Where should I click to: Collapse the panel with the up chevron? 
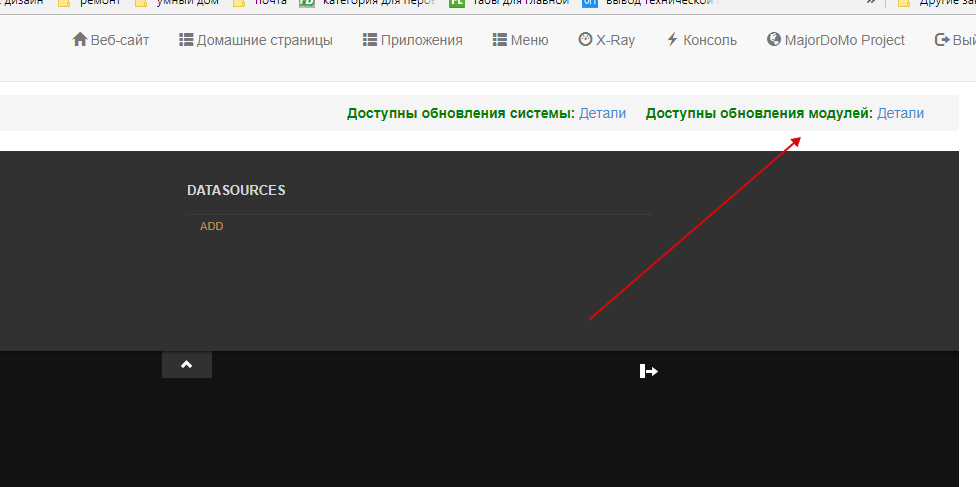(x=187, y=365)
